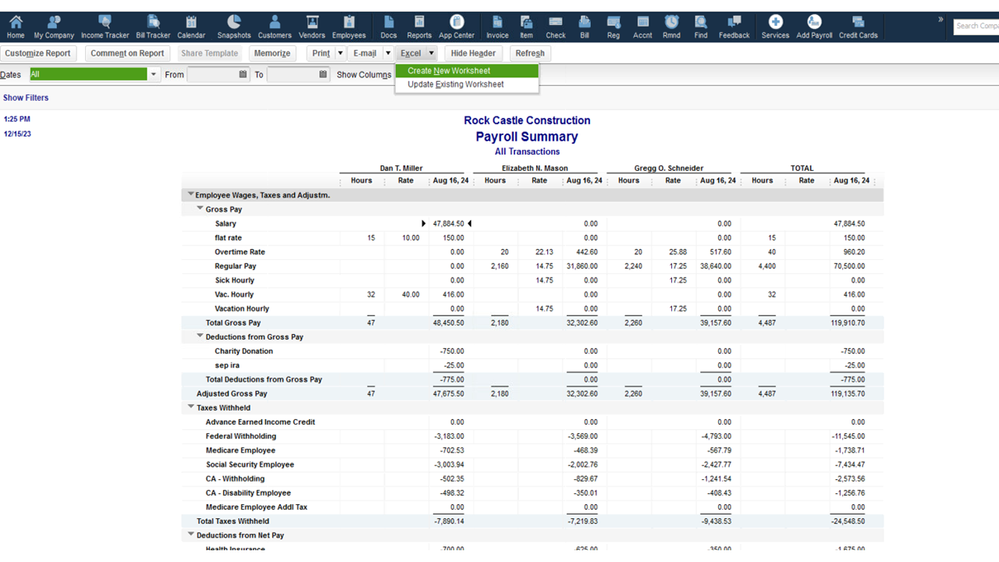
Task: Click the Customize Report button
Action: tap(38, 54)
